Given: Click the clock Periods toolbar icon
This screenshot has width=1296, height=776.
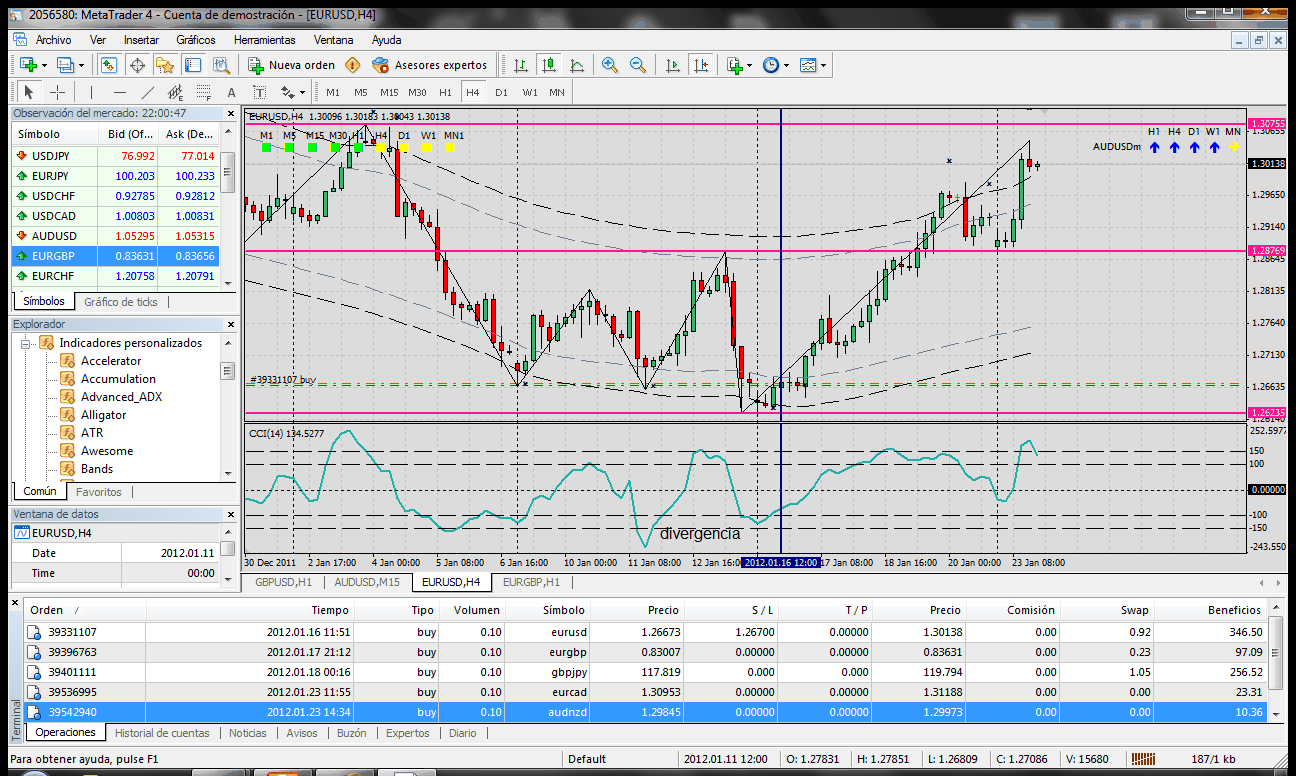Looking at the screenshot, I should (771, 65).
